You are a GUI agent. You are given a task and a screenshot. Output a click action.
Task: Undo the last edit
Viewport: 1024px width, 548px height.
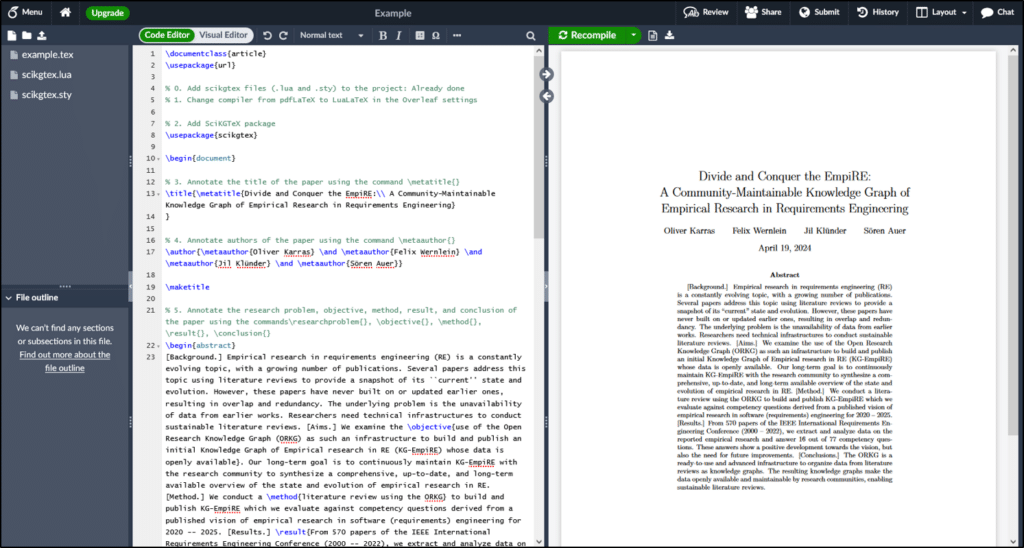coord(267,36)
